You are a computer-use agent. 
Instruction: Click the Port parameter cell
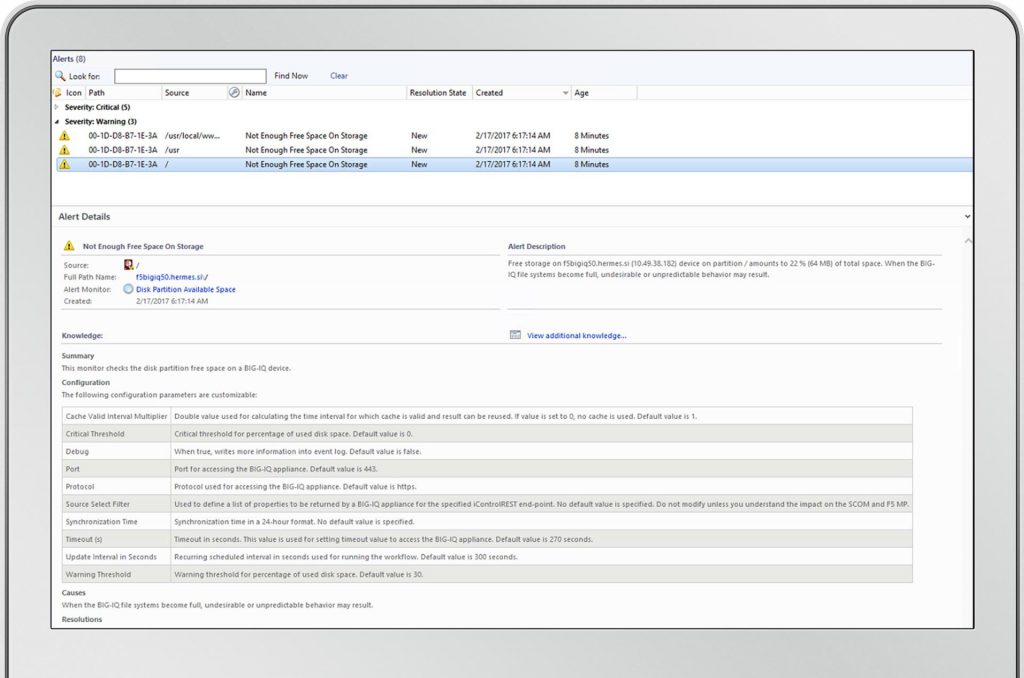pos(116,469)
